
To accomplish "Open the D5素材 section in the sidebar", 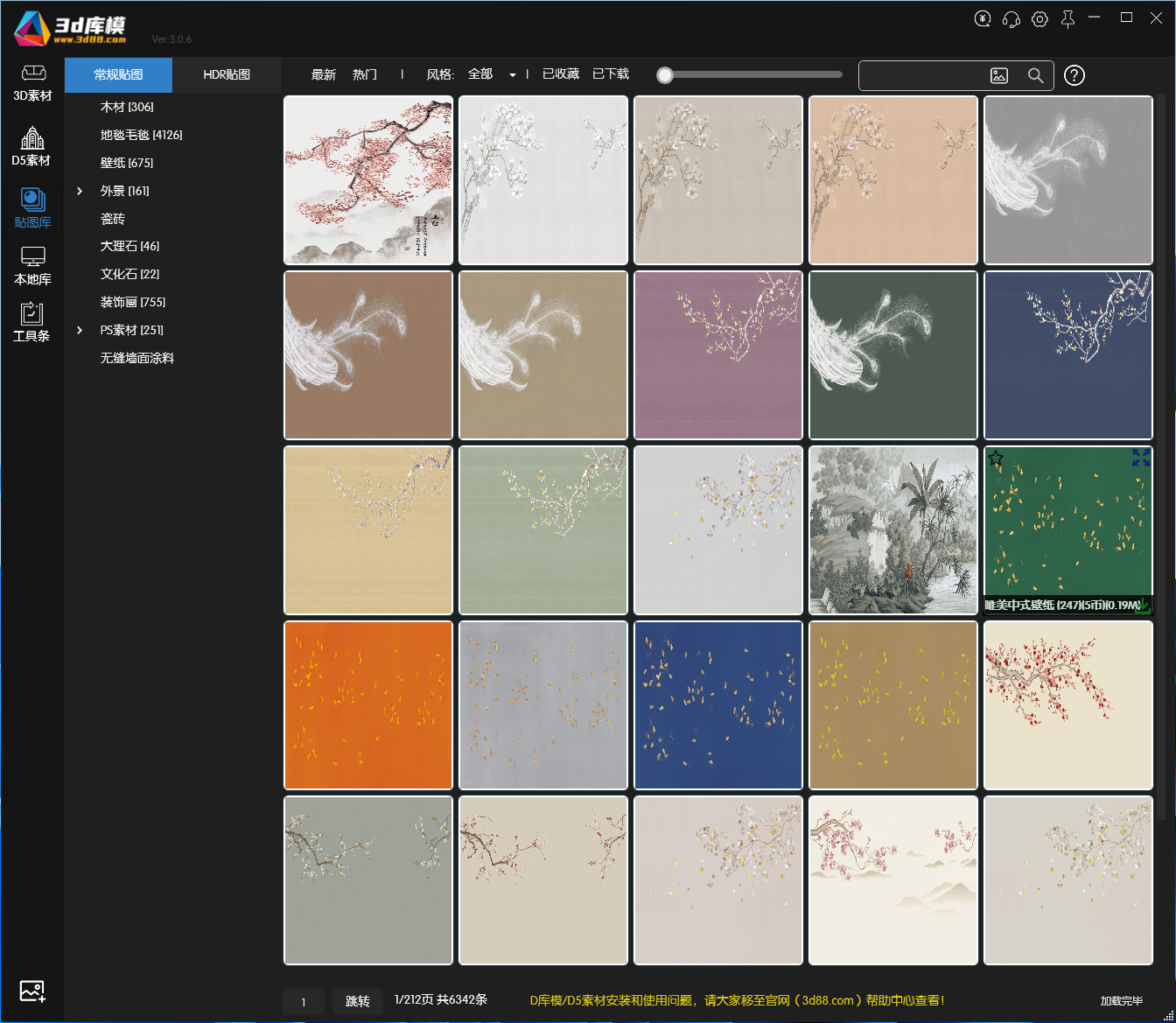I will pyautogui.click(x=31, y=146).
